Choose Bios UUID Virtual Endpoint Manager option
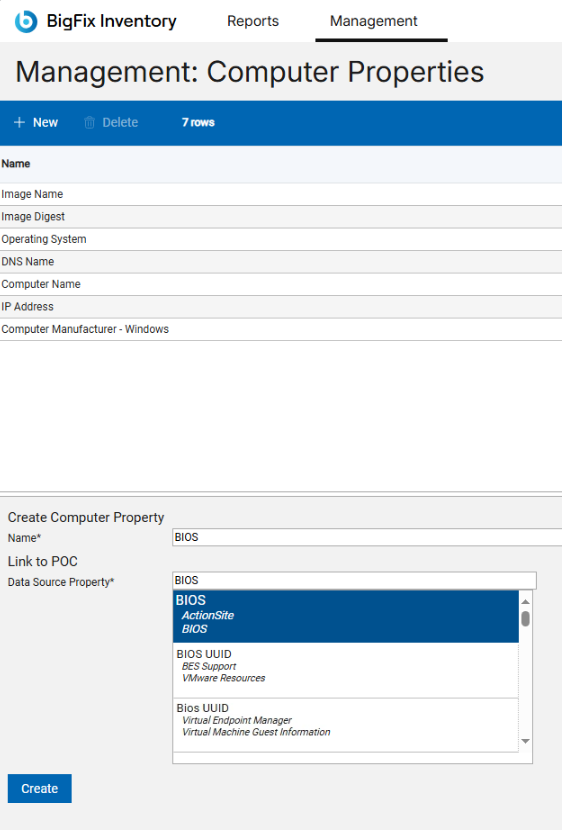The width and height of the screenshot is (562, 830). coord(346,725)
